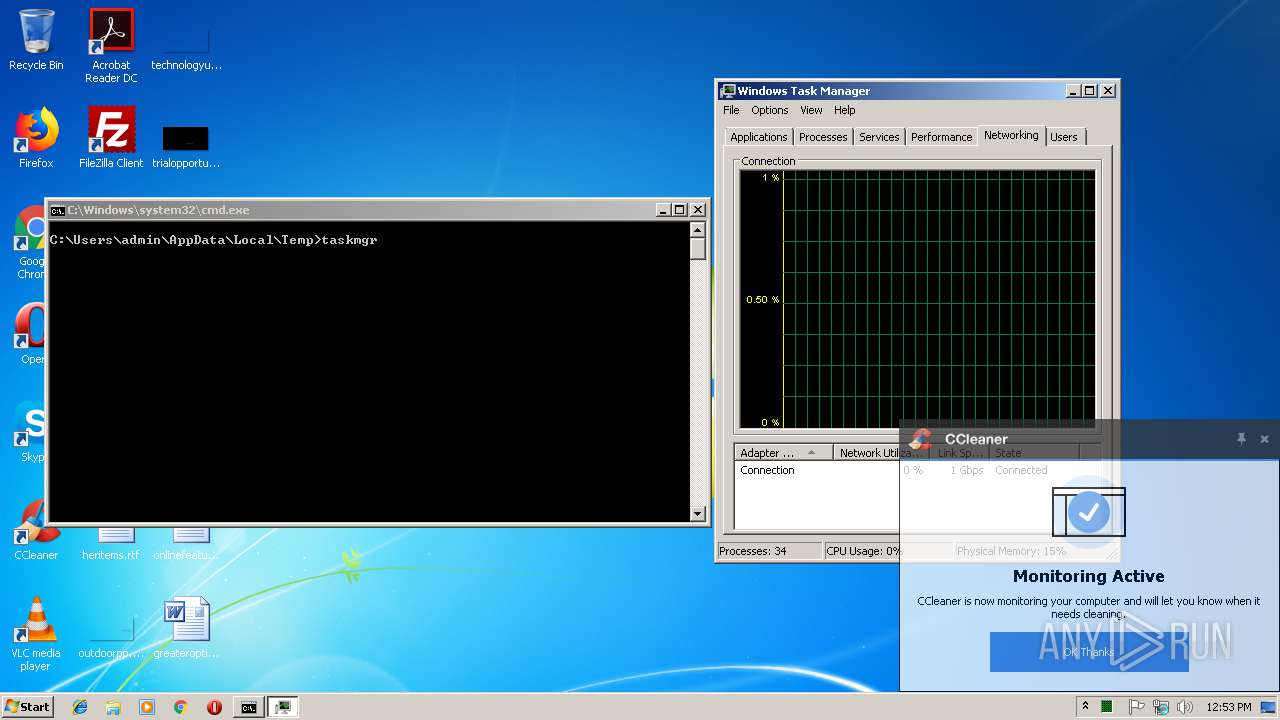The width and height of the screenshot is (1280, 720).
Task: Maximize the cmd.exe window
Action: tap(680, 210)
